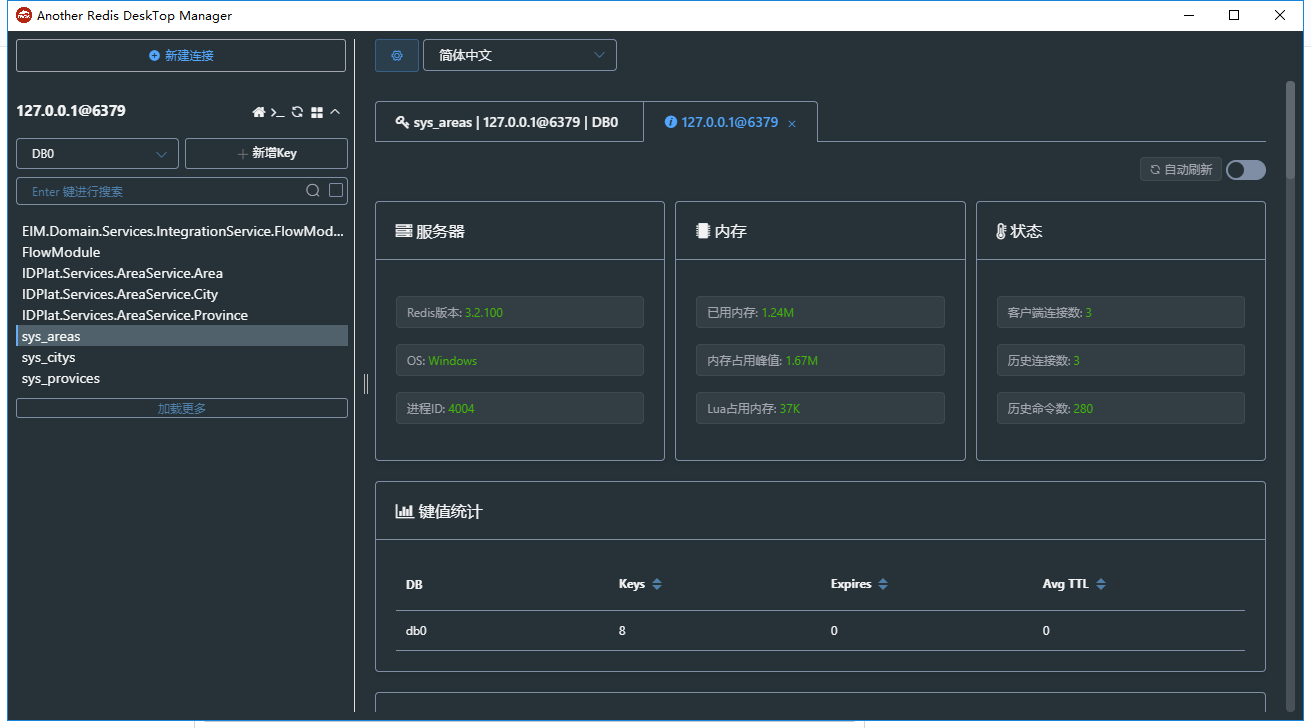Screen dimensions: 1311x728
Task: Open the connection home status page
Action: tap(258, 112)
